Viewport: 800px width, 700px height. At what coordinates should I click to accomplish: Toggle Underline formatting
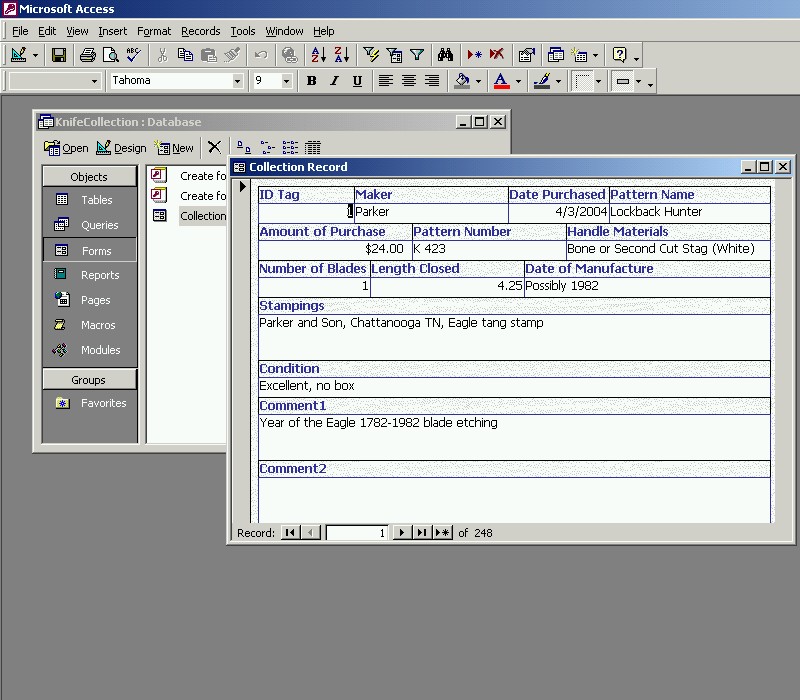pyautogui.click(x=357, y=81)
